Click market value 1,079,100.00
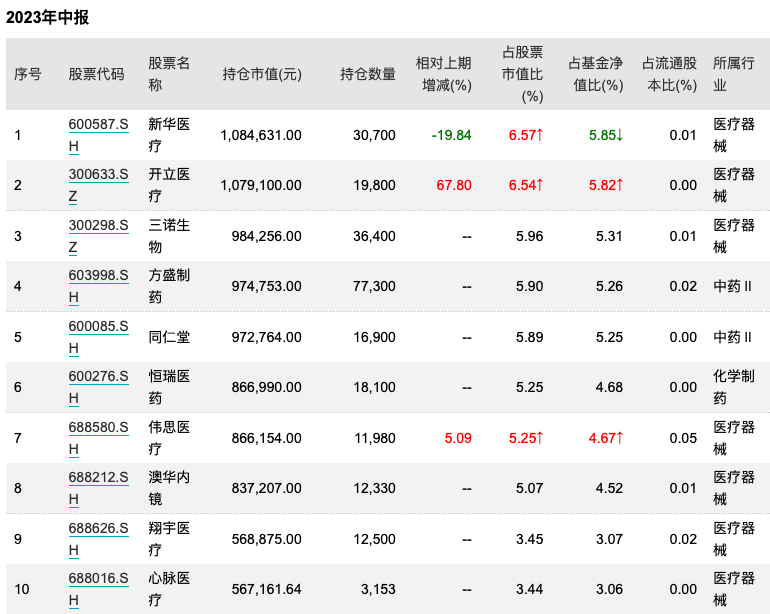The height and width of the screenshot is (614, 770). pos(261,185)
